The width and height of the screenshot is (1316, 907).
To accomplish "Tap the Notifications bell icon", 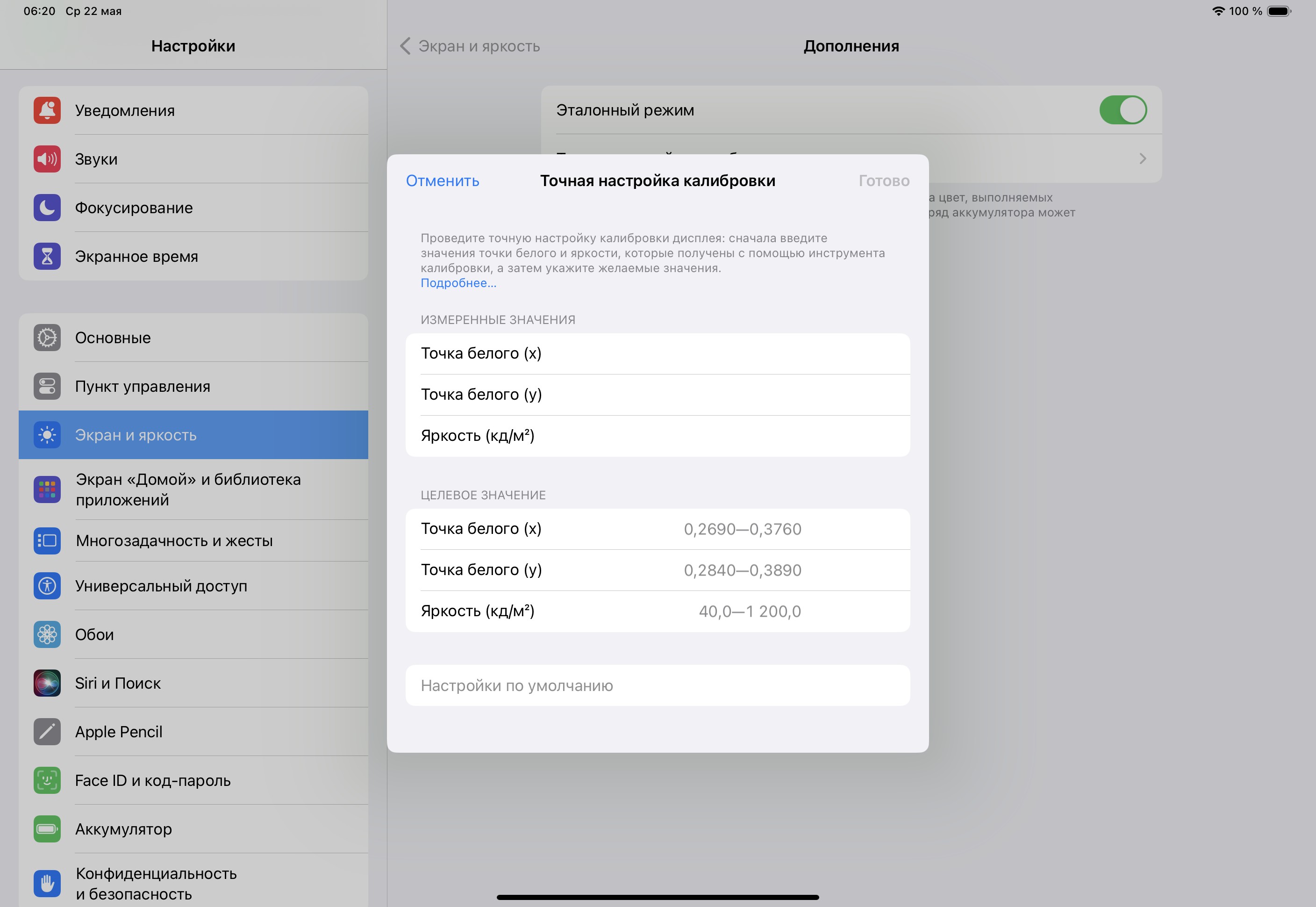I will click(47, 110).
